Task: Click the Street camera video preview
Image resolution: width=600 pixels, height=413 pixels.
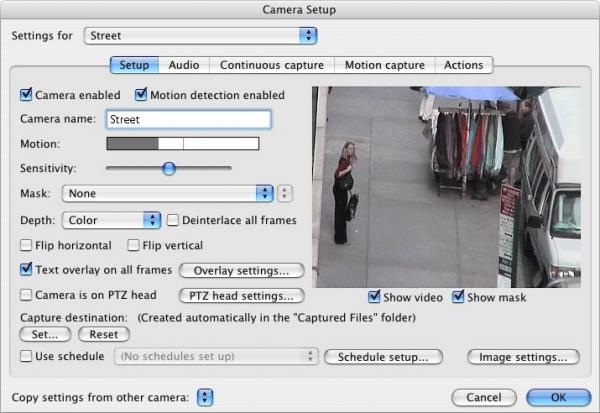Action: (447, 187)
